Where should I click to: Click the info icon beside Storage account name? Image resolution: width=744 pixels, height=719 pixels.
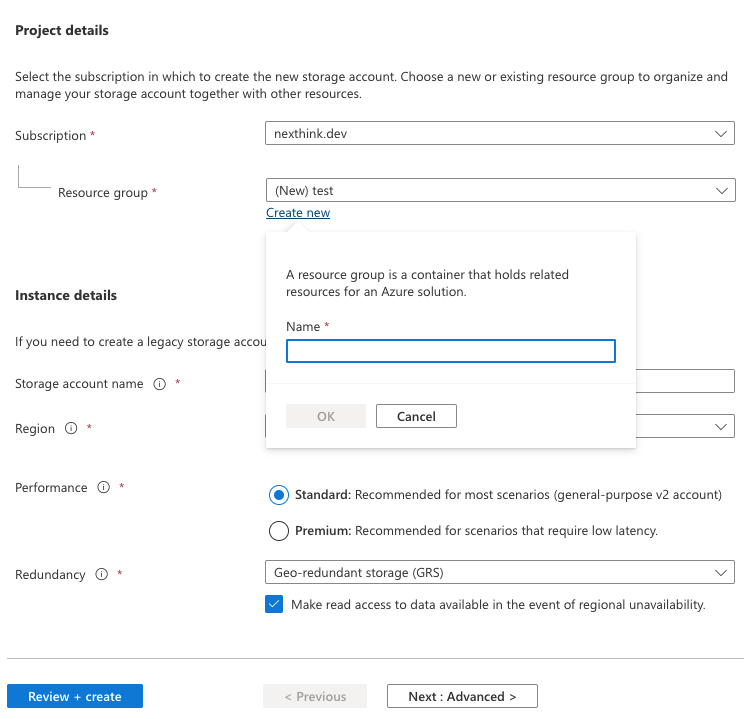159,384
